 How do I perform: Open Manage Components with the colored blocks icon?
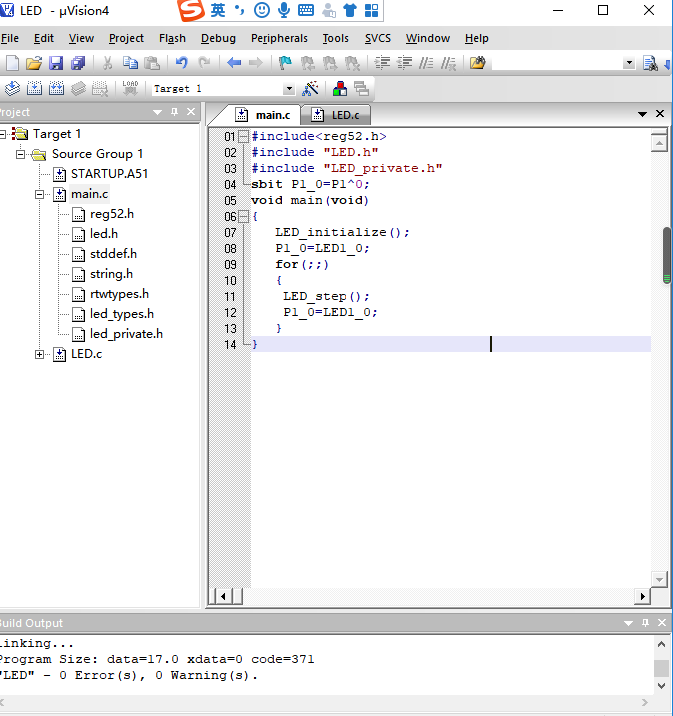click(x=340, y=88)
